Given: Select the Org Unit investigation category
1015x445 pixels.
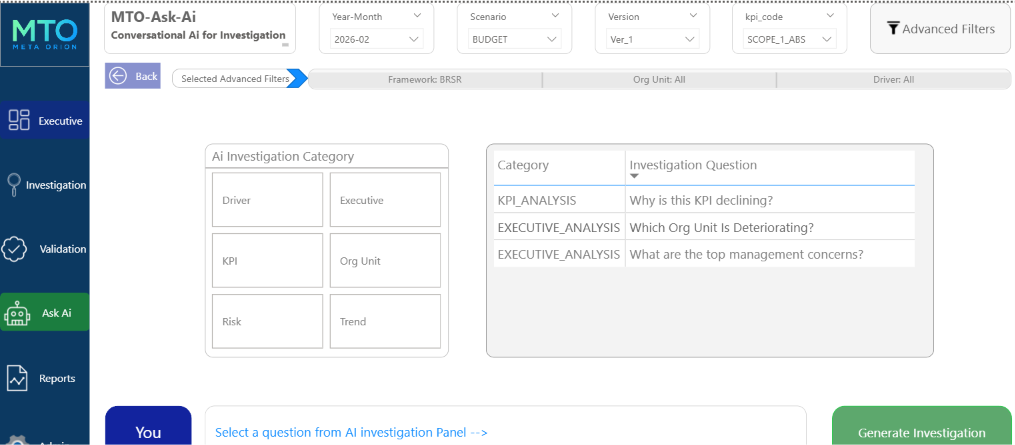Looking at the screenshot, I should (x=385, y=260).
